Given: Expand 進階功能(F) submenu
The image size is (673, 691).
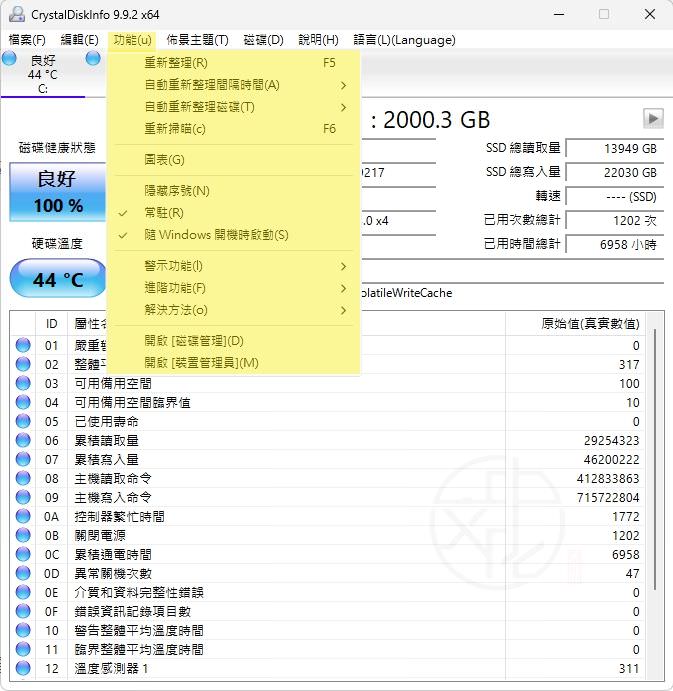Looking at the screenshot, I should click(x=234, y=288).
